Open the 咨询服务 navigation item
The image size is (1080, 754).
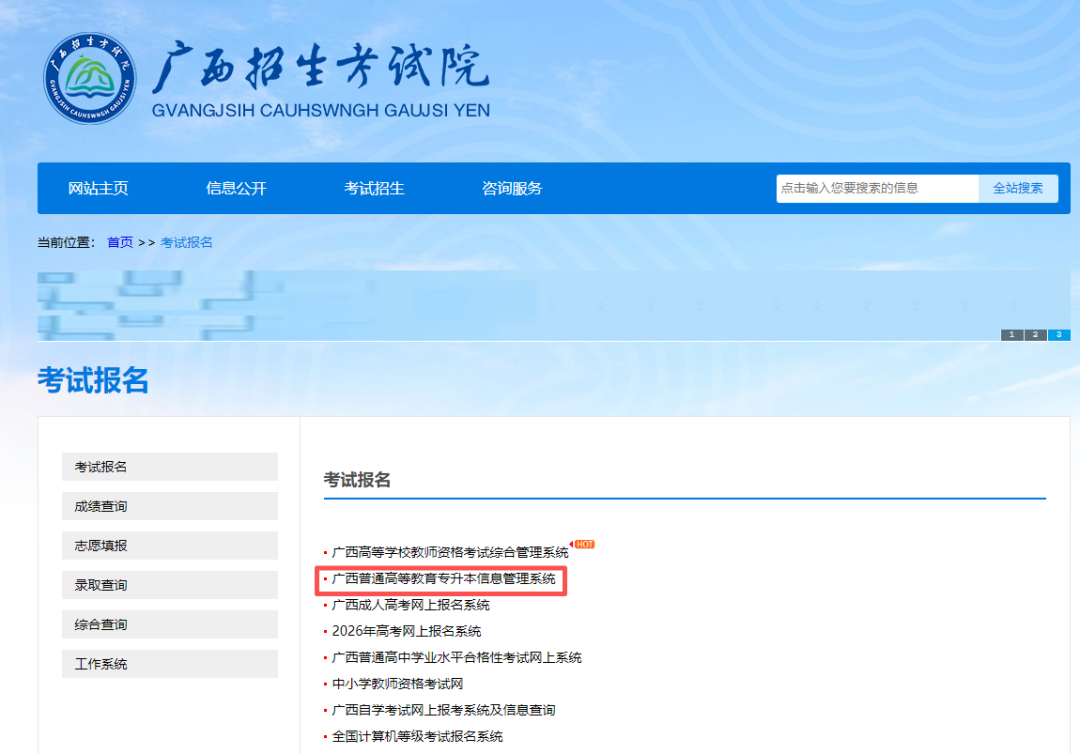point(512,188)
